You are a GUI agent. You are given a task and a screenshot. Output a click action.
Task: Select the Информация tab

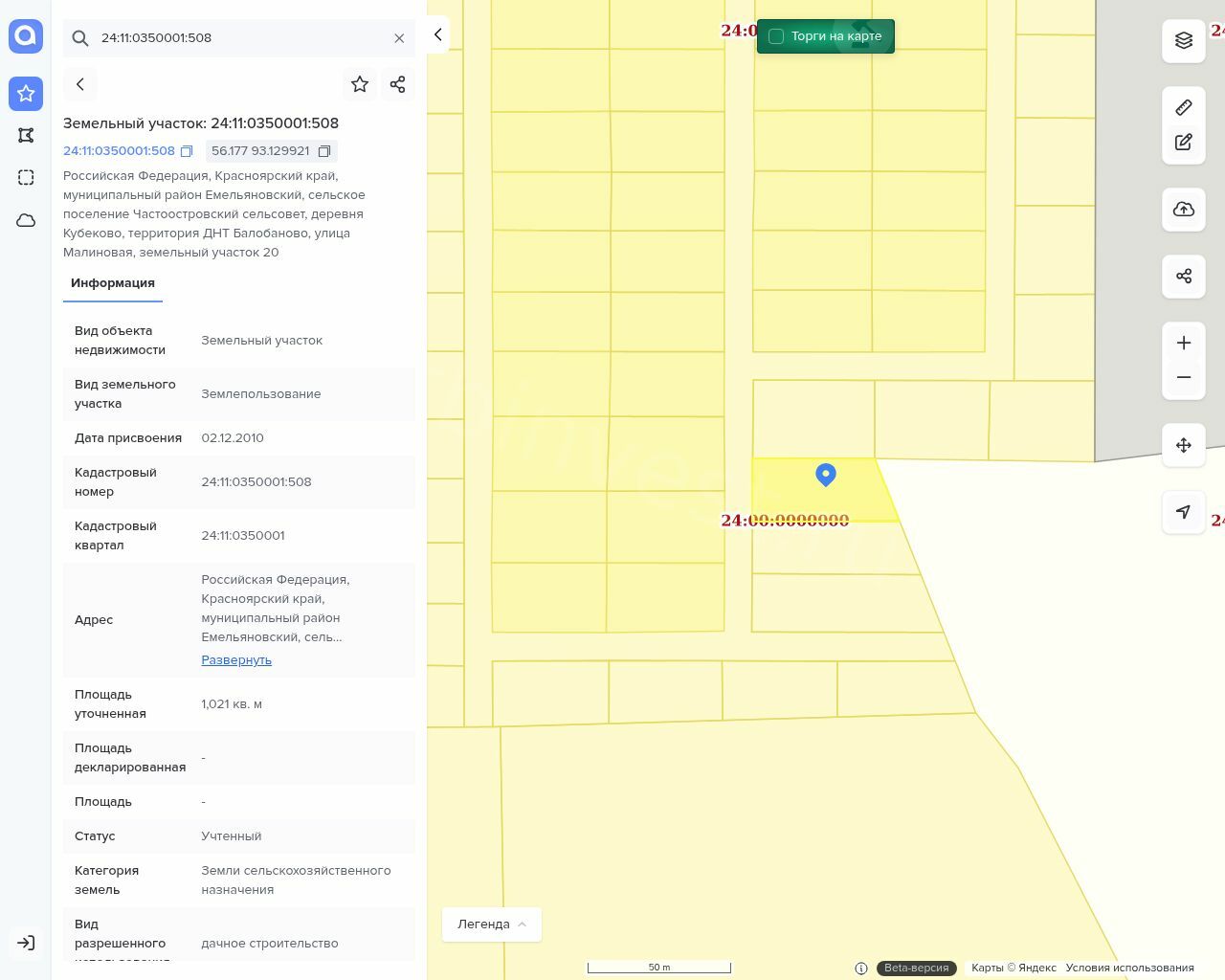(113, 283)
